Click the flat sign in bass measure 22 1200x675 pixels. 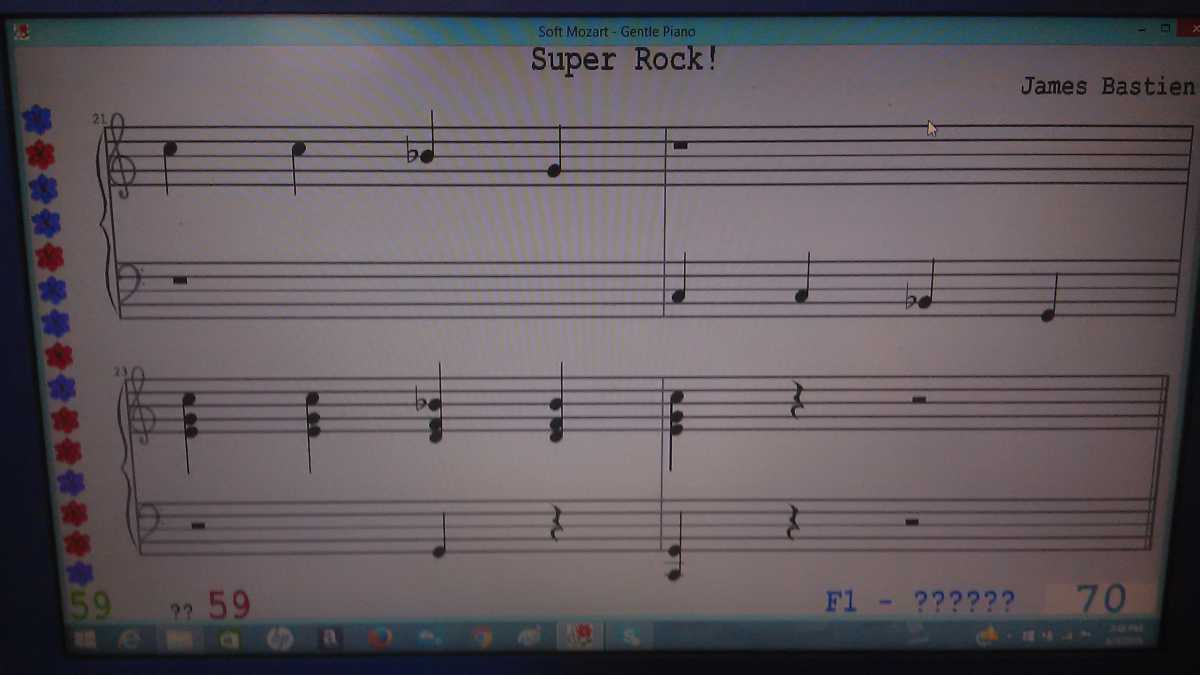coord(911,301)
